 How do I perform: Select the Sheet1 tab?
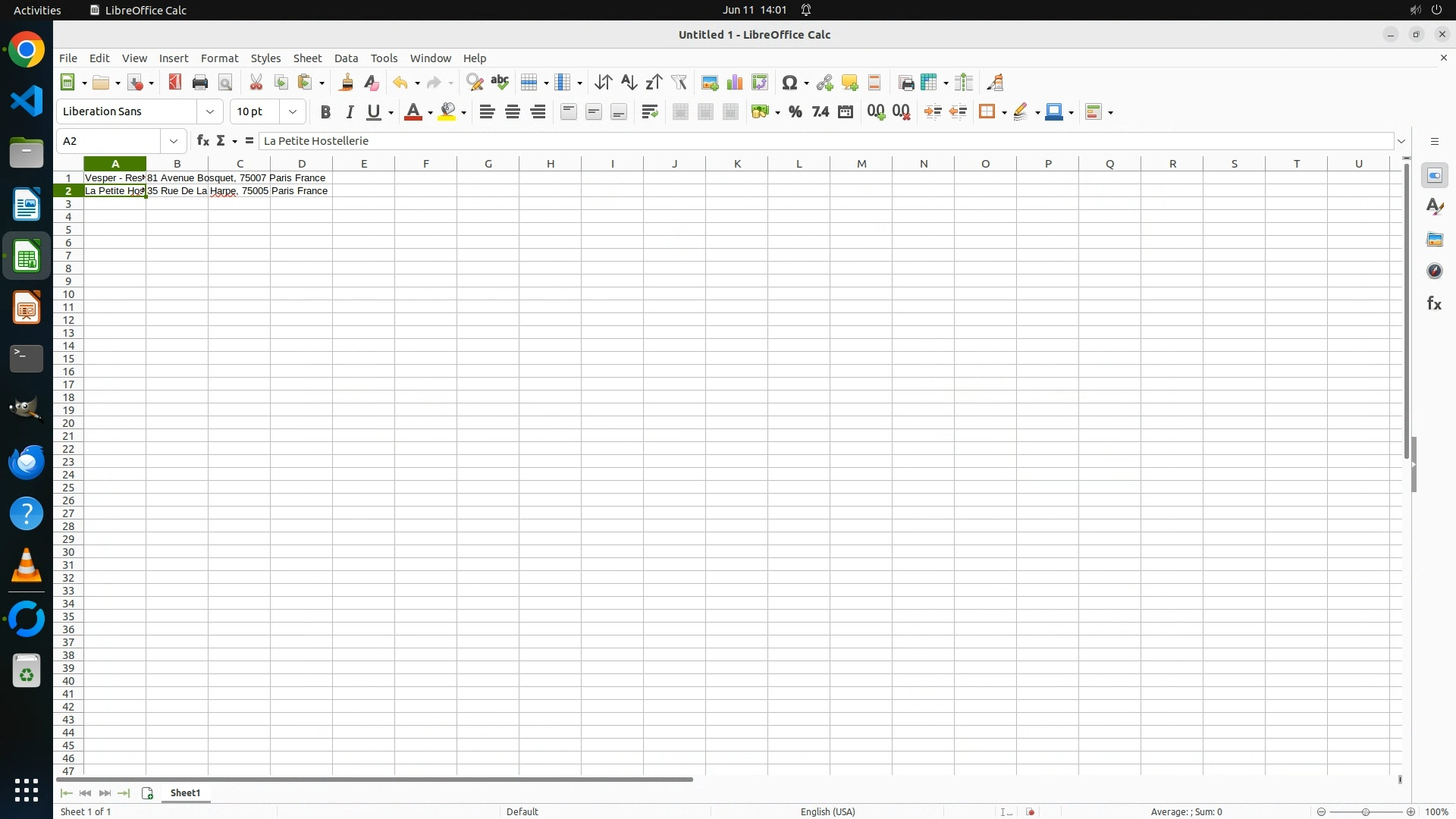(185, 793)
